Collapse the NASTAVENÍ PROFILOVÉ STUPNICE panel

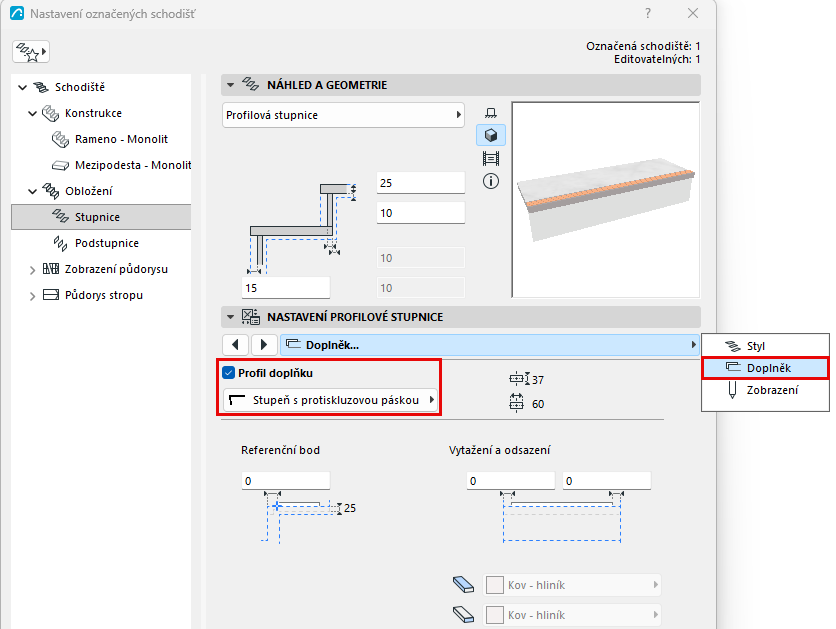(x=230, y=317)
